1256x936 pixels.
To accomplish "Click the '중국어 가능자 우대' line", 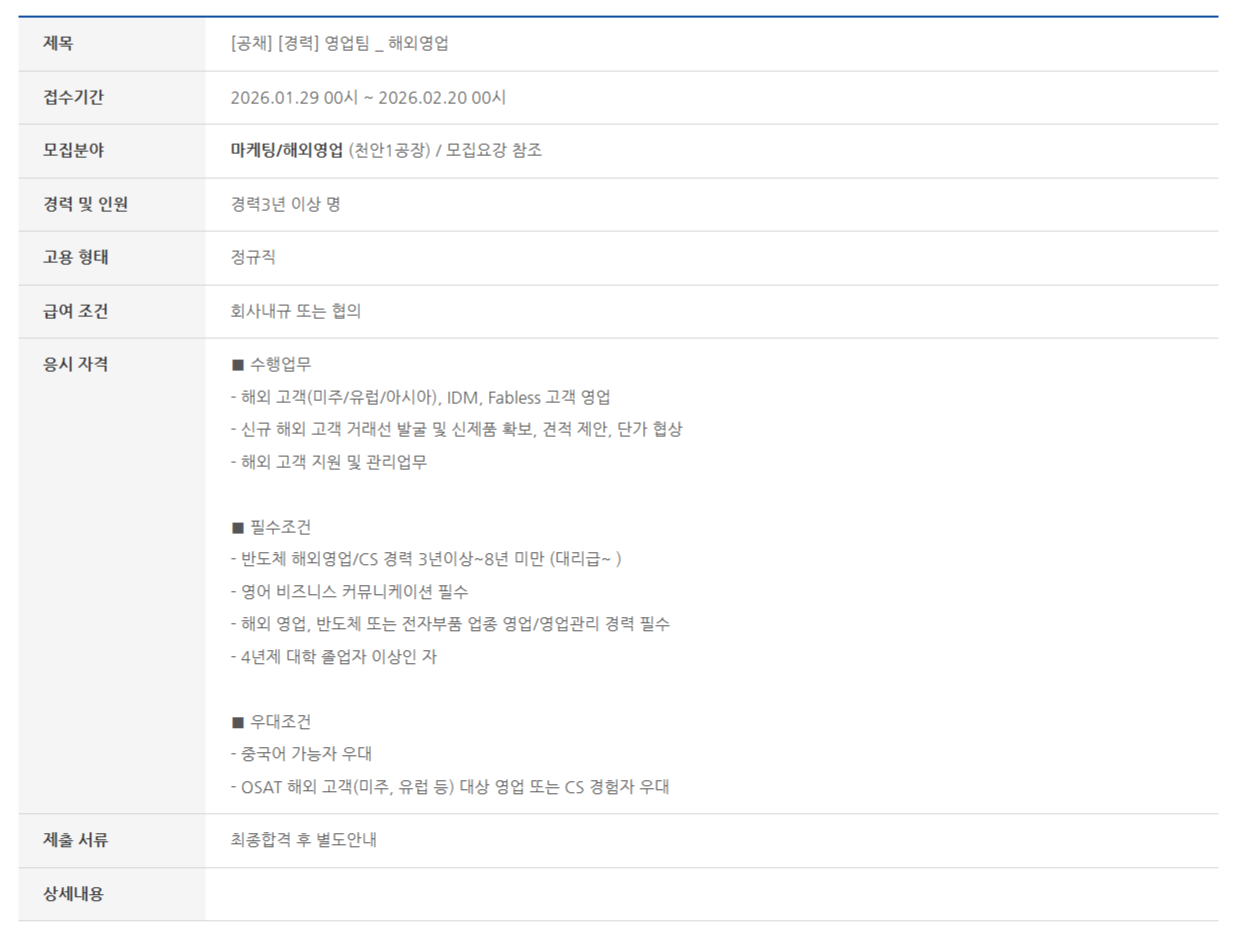I will click(301, 754).
